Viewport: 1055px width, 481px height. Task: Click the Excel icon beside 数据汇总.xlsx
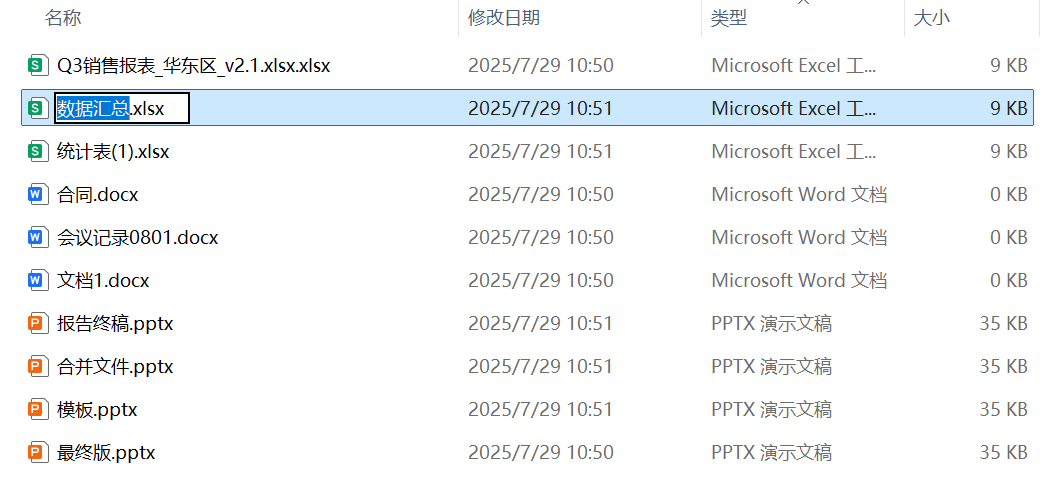click(38, 108)
